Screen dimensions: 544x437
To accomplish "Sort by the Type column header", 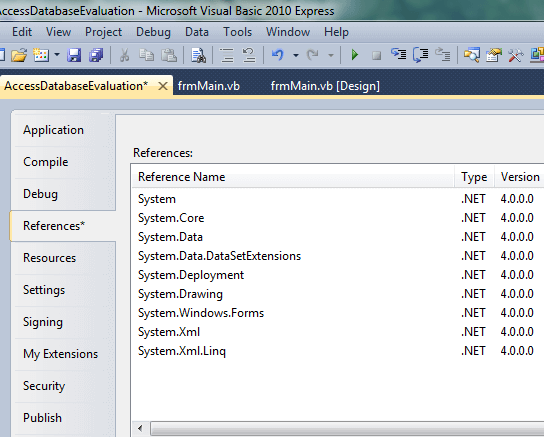I will [474, 177].
